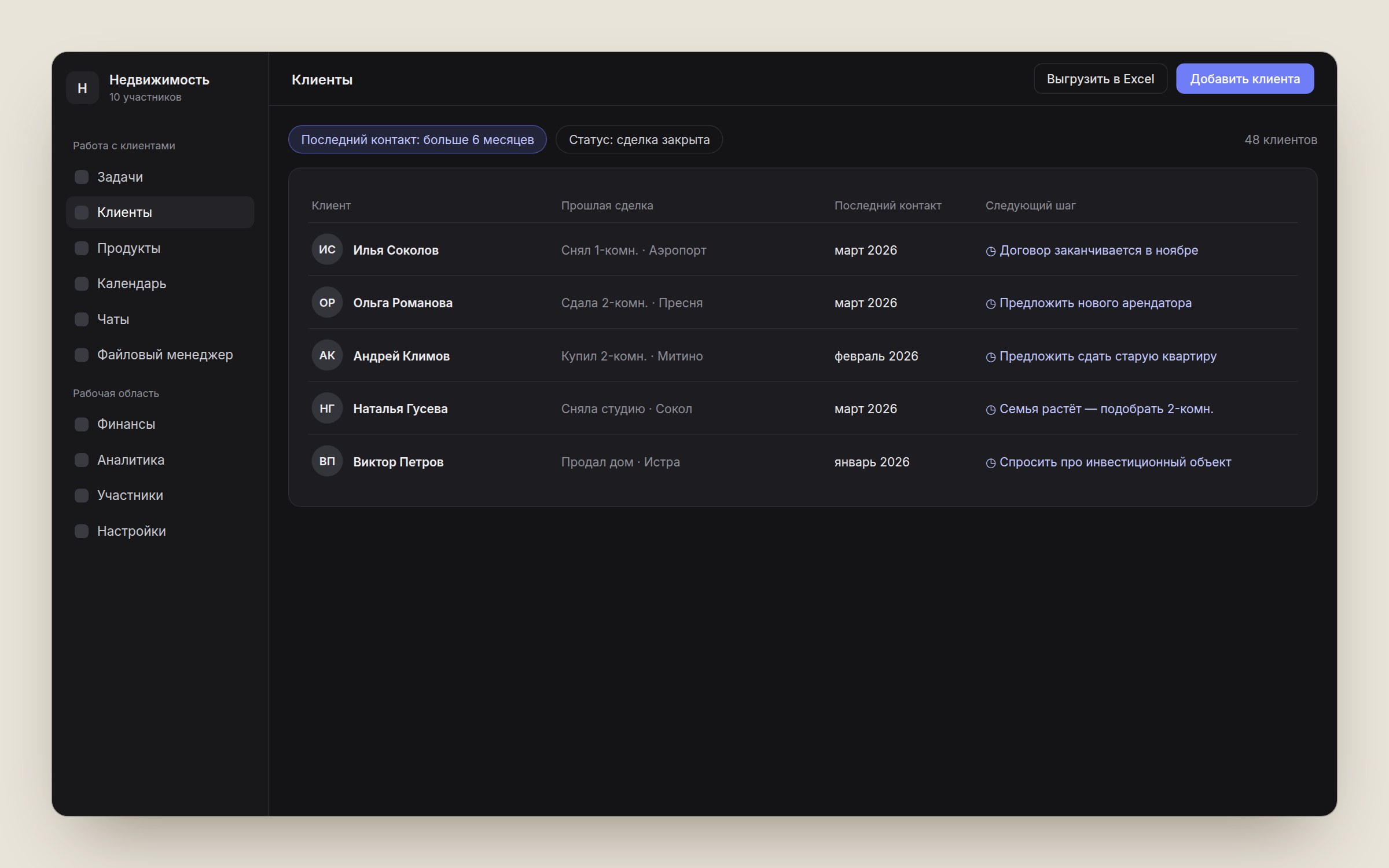This screenshot has height=868, width=1389.
Task: Click the Аналитика sidebar icon
Action: coord(82,460)
